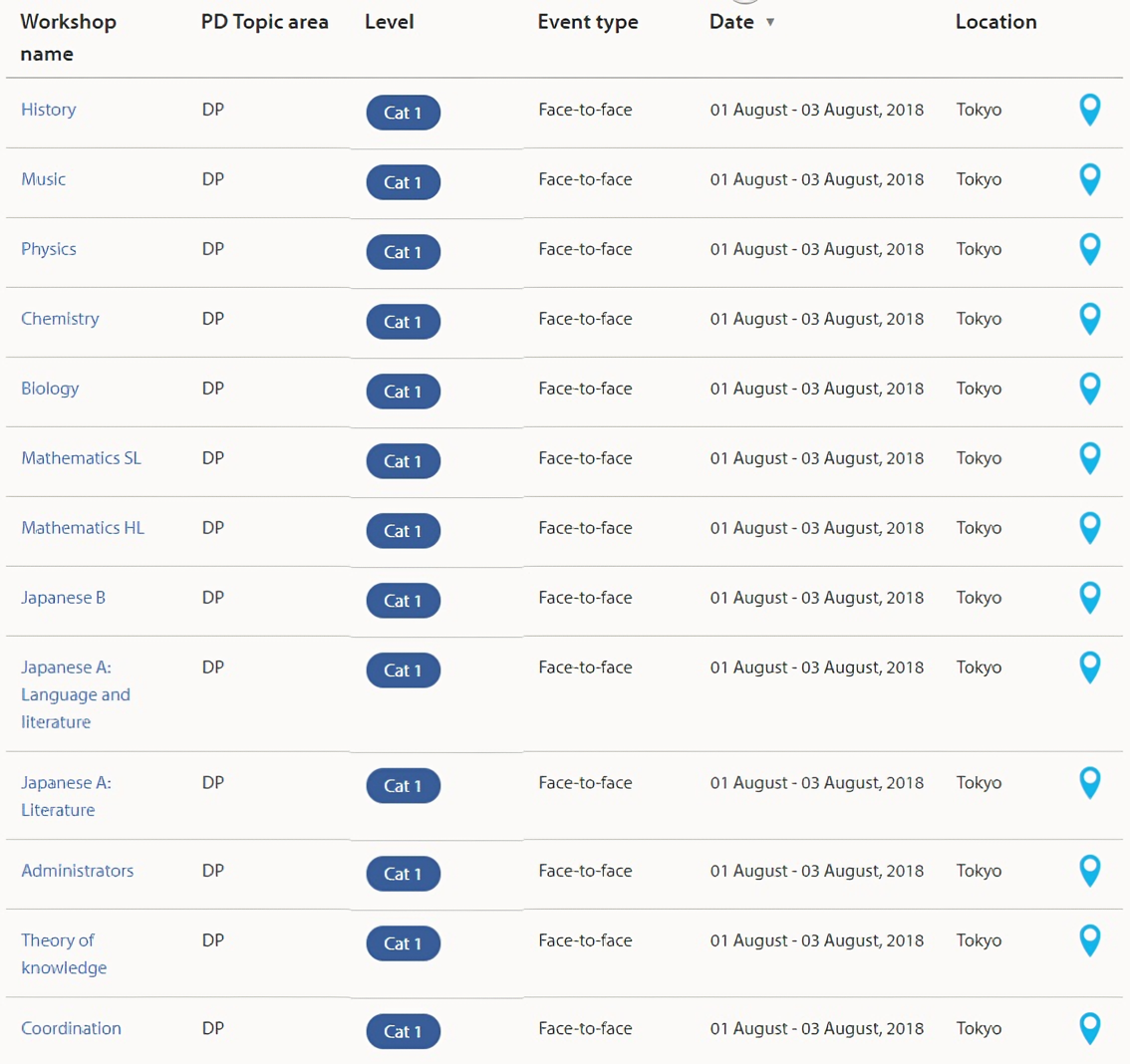Click the map pin for History workshop
1130x1064 pixels.
[x=1090, y=109]
